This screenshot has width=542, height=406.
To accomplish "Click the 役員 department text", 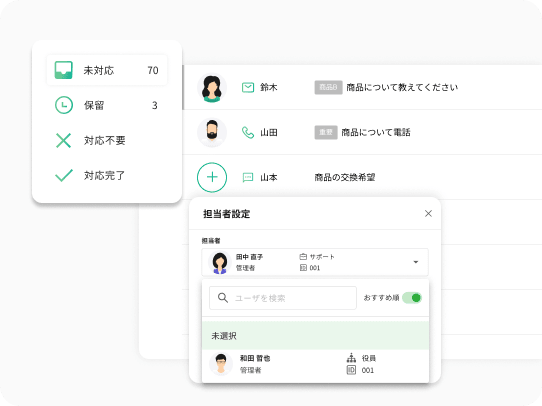I will pyautogui.click(x=369, y=358).
